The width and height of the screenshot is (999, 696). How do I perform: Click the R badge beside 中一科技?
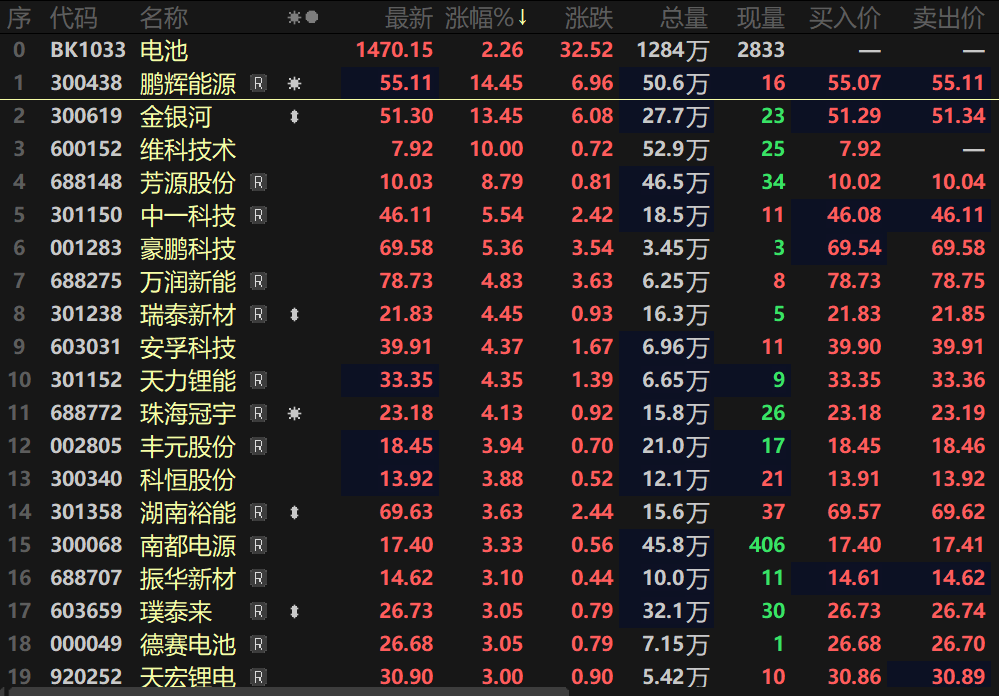click(x=258, y=215)
